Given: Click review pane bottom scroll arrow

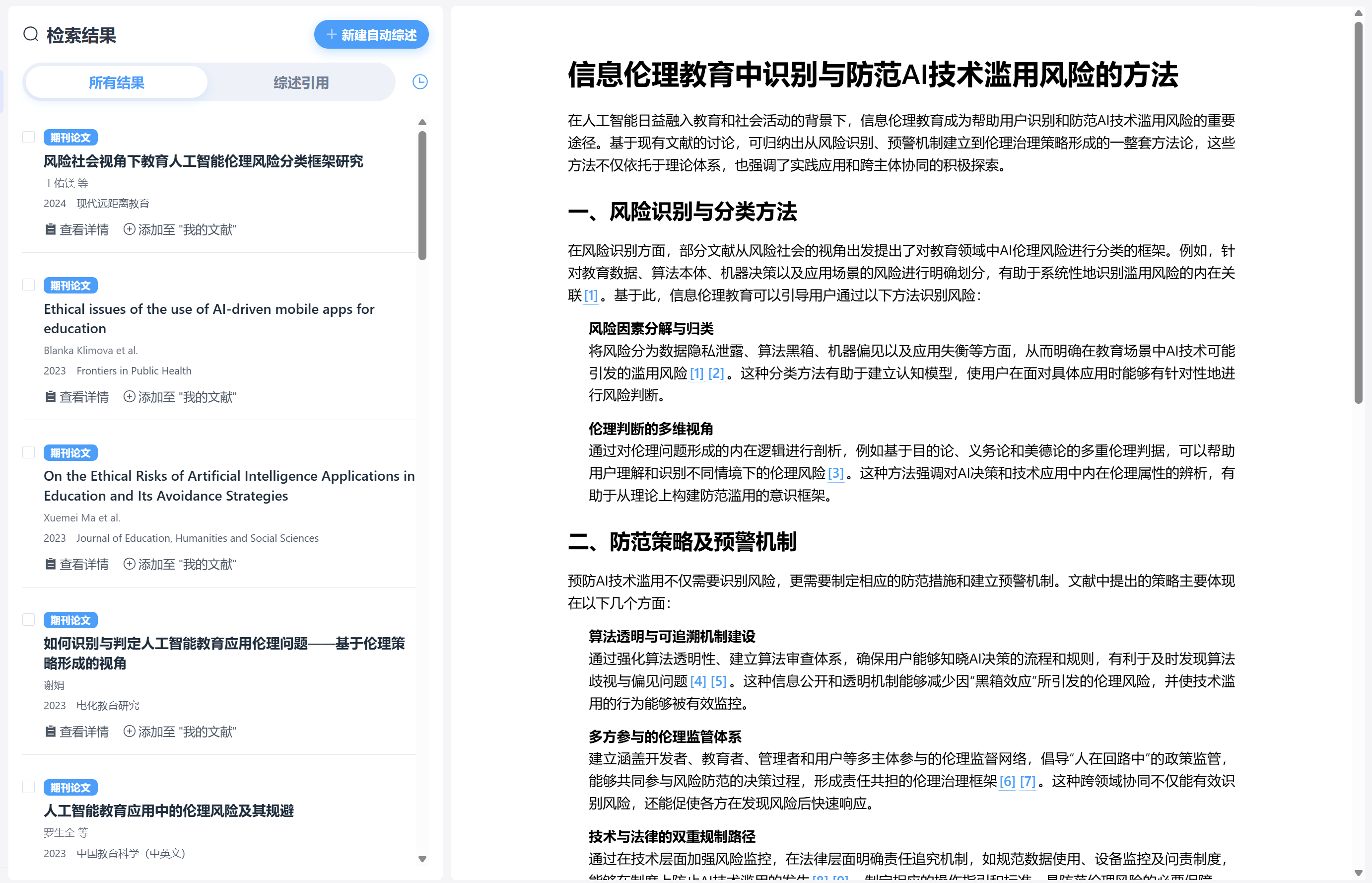Looking at the screenshot, I should [1358, 873].
